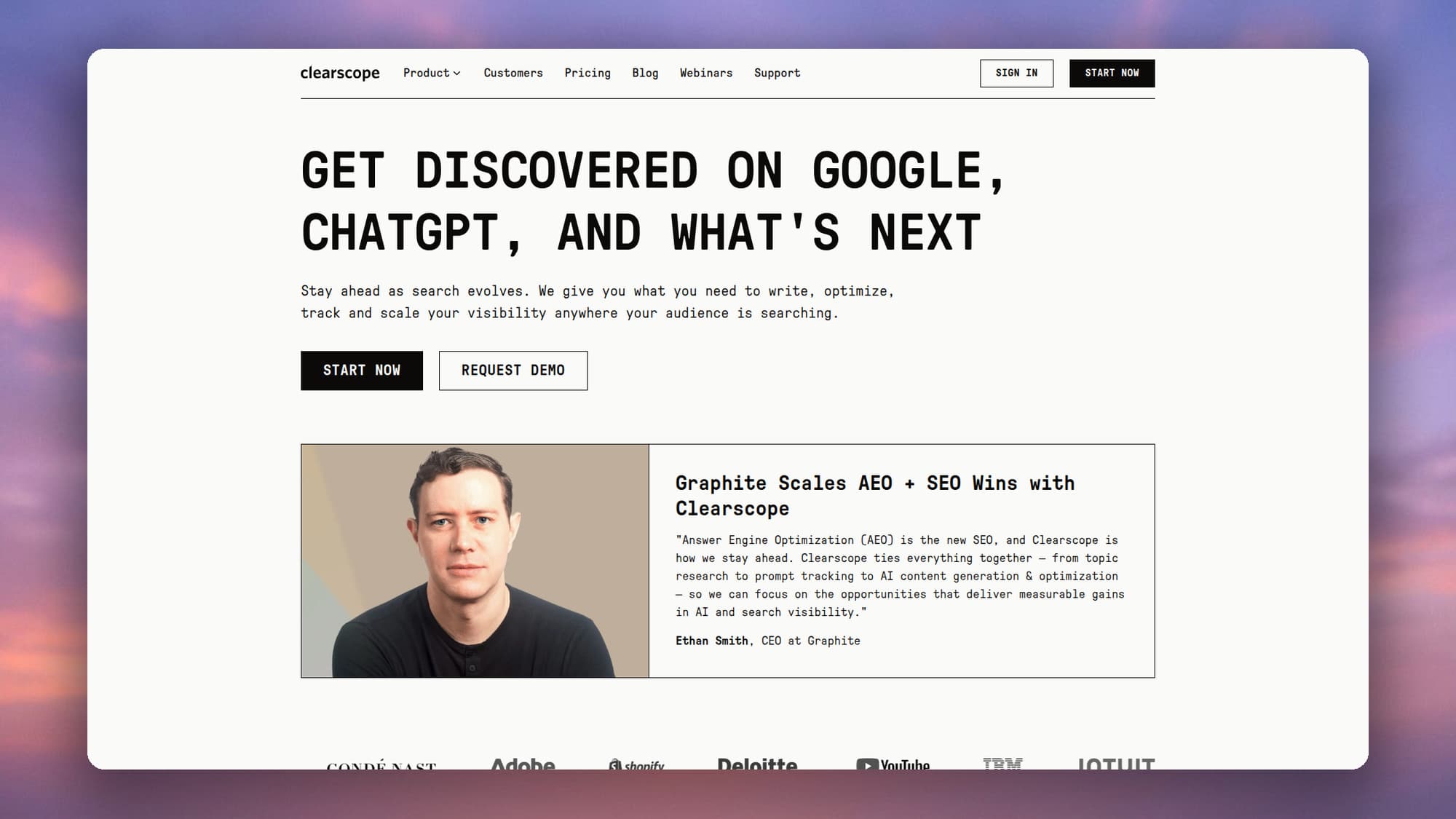Go to the Pricing page
The width and height of the screenshot is (1456, 819).
coord(587,73)
